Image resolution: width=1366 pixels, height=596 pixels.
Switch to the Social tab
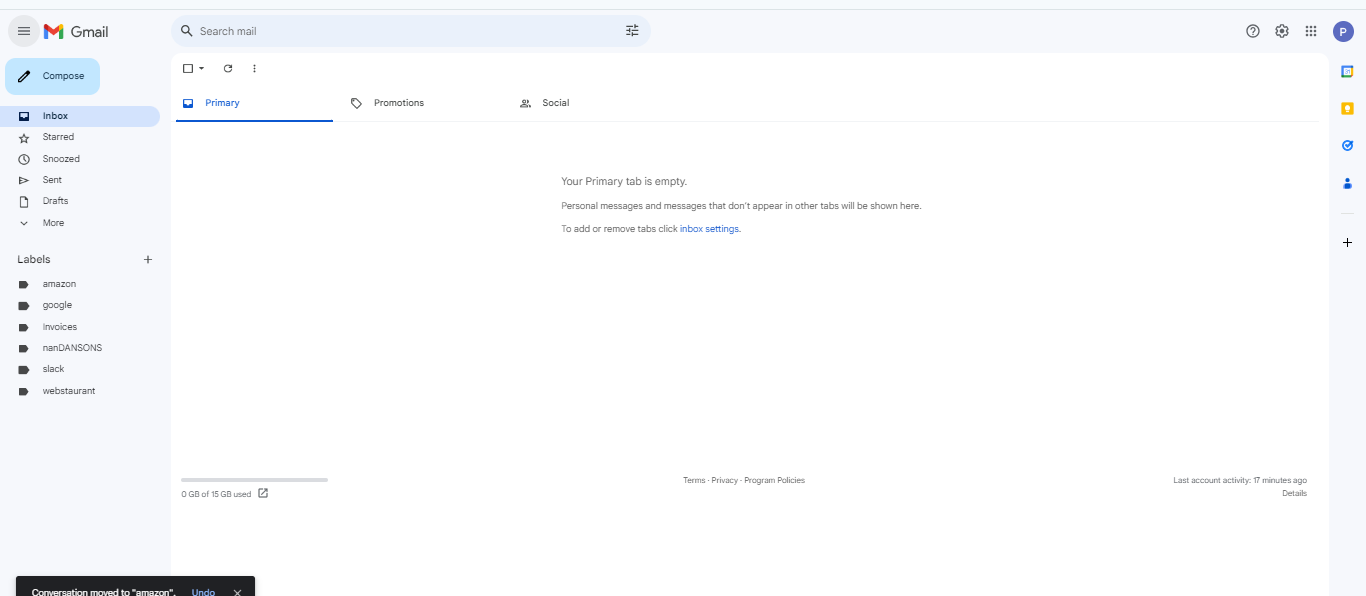[592, 103]
